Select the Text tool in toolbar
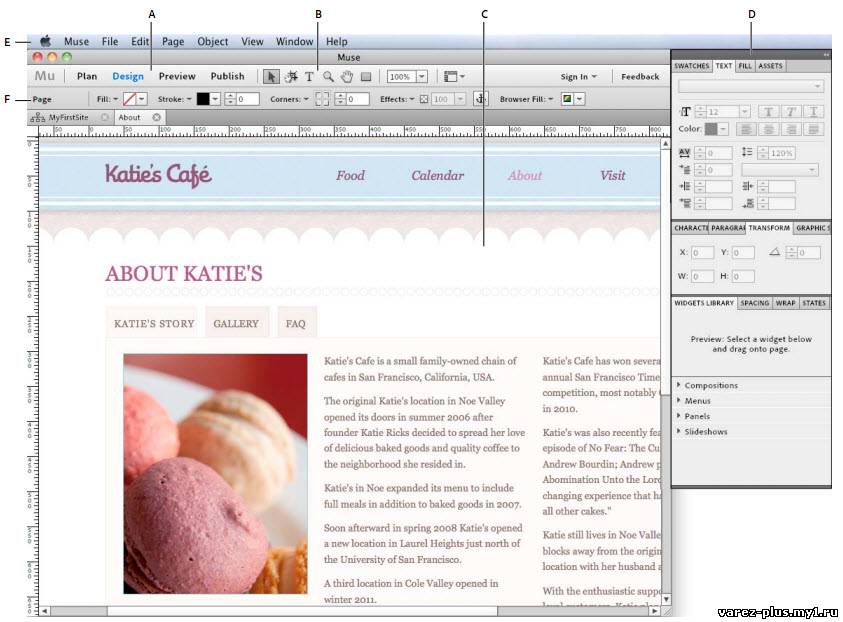Viewport: 843px width, 622px height. [309, 76]
